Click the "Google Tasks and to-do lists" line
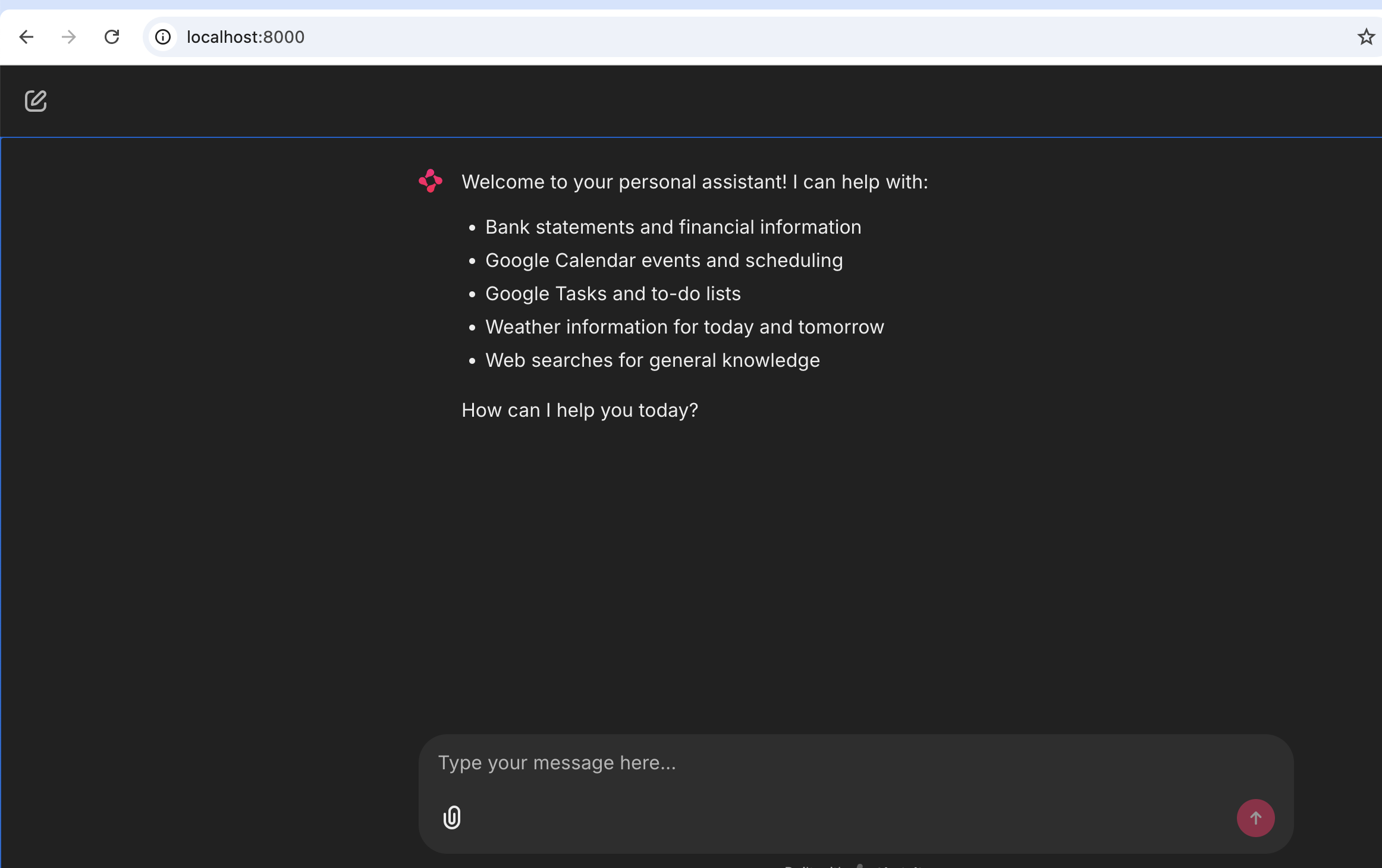 pyautogui.click(x=613, y=294)
